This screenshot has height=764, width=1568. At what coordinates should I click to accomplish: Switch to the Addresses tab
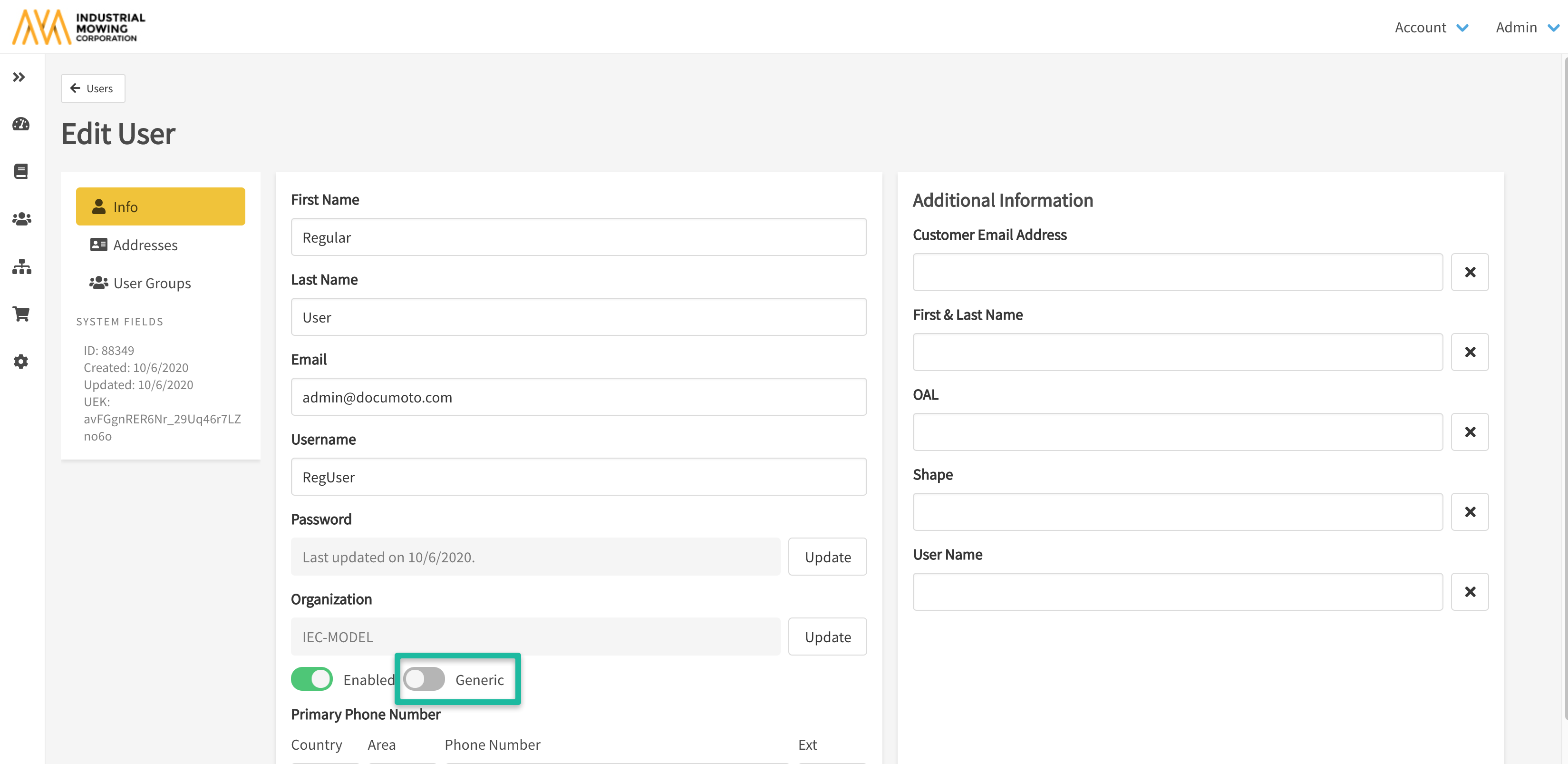coord(145,245)
